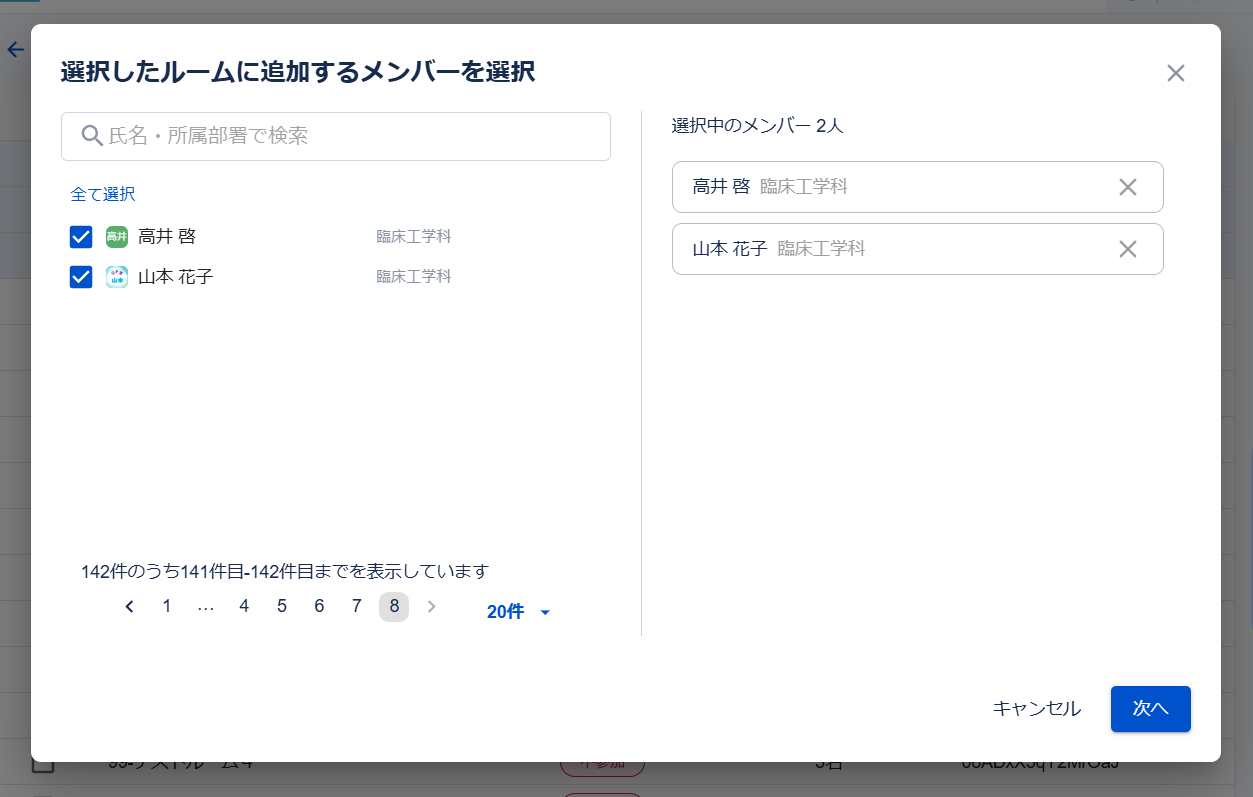Screen dimensions: 1253x797
Task: Click the back arrow at top left
Action: pos(15,49)
